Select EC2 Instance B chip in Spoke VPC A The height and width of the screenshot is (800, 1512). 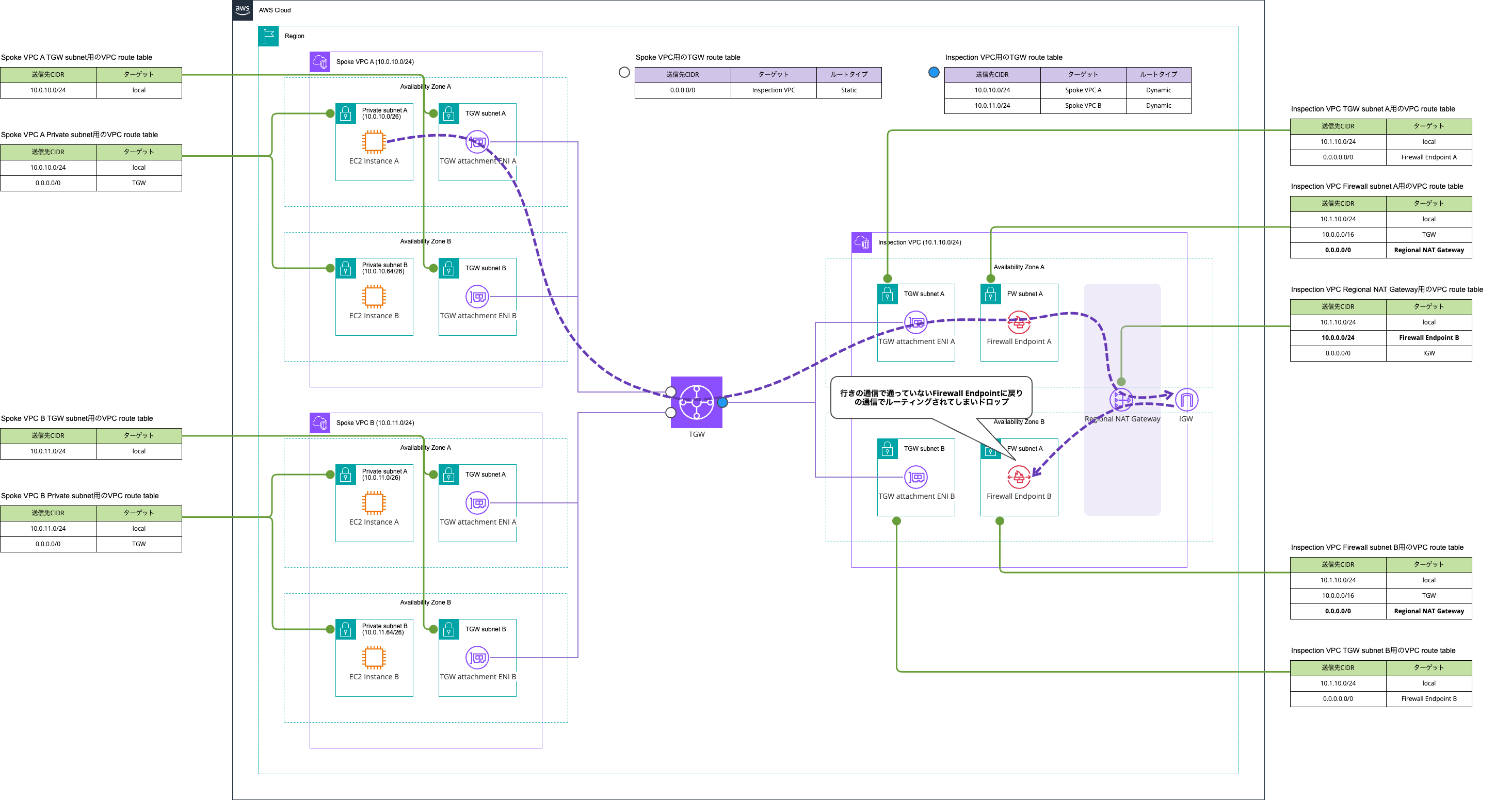(374, 297)
